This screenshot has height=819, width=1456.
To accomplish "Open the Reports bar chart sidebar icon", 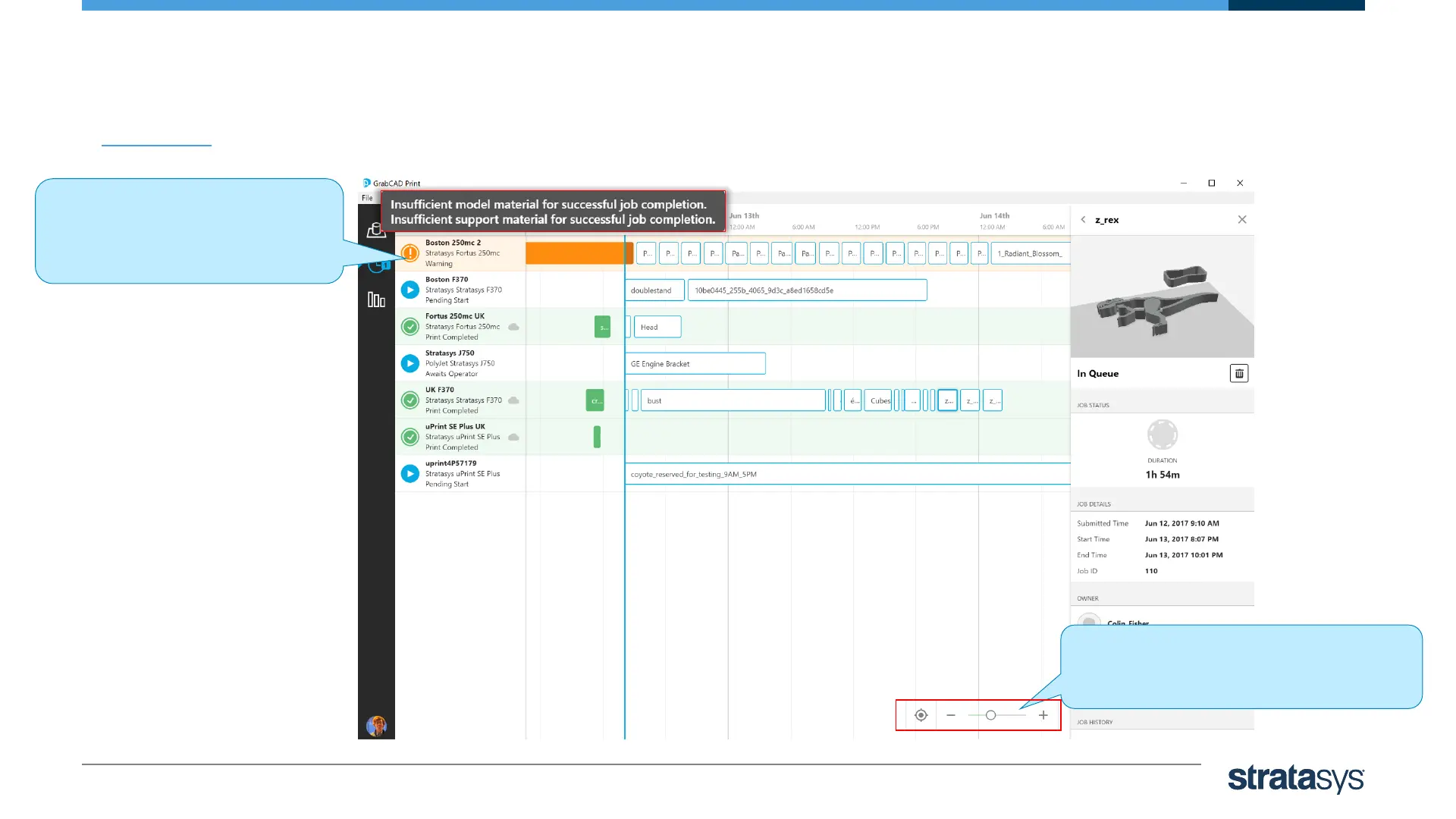I will [x=376, y=300].
